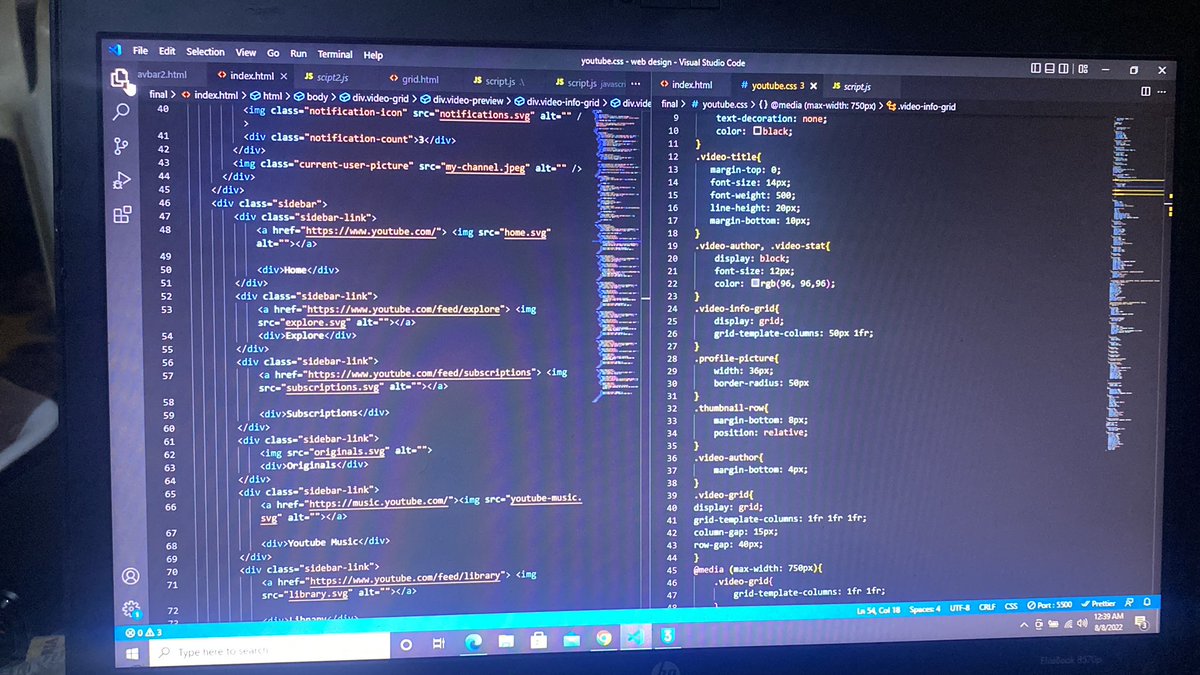Viewport: 1200px width, 675px height.
Task: Open the Source Control view
Action: point(121,146)
